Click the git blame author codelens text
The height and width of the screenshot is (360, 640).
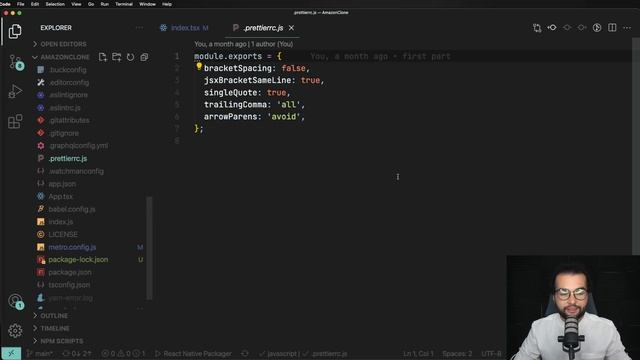(x=244, y=44)
